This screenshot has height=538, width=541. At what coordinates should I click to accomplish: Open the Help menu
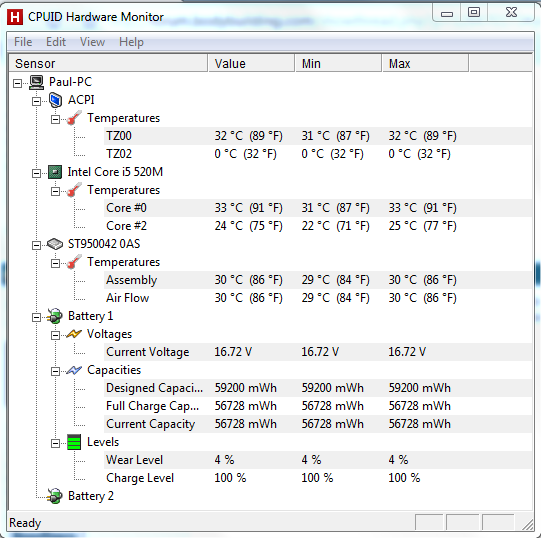point(131,42)
